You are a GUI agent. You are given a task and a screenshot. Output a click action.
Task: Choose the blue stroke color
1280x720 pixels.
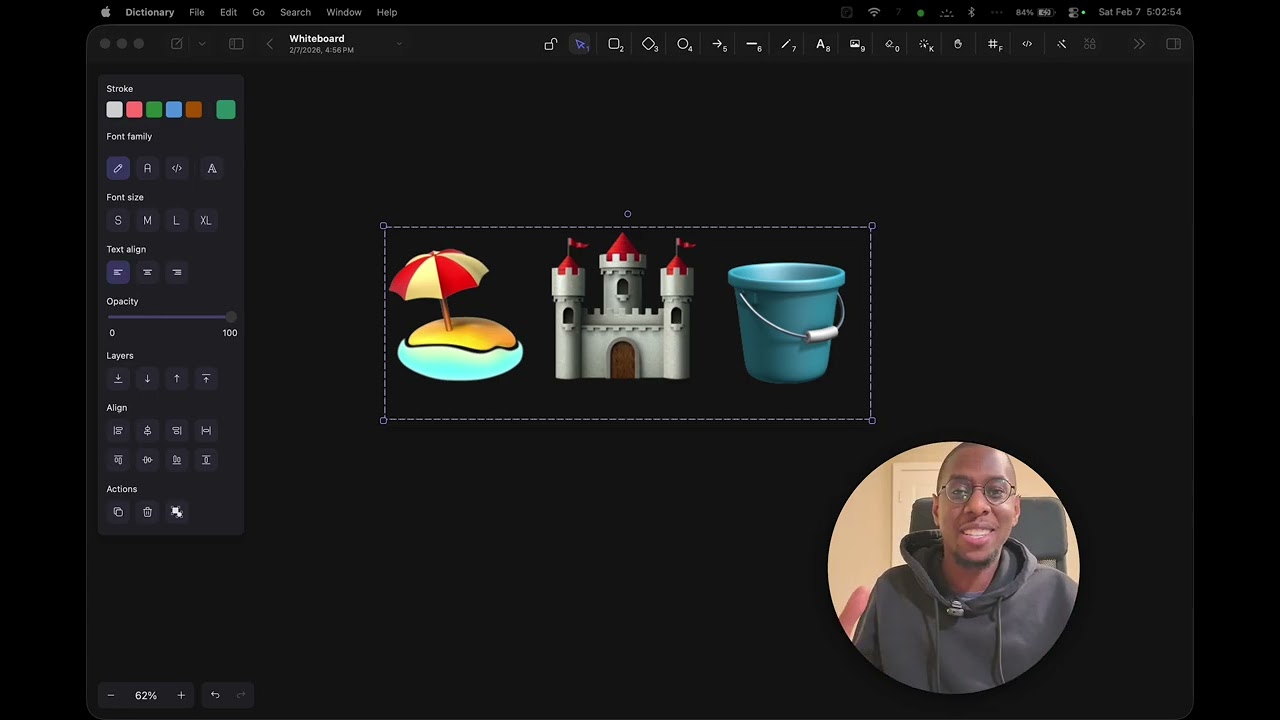(174, 110)
